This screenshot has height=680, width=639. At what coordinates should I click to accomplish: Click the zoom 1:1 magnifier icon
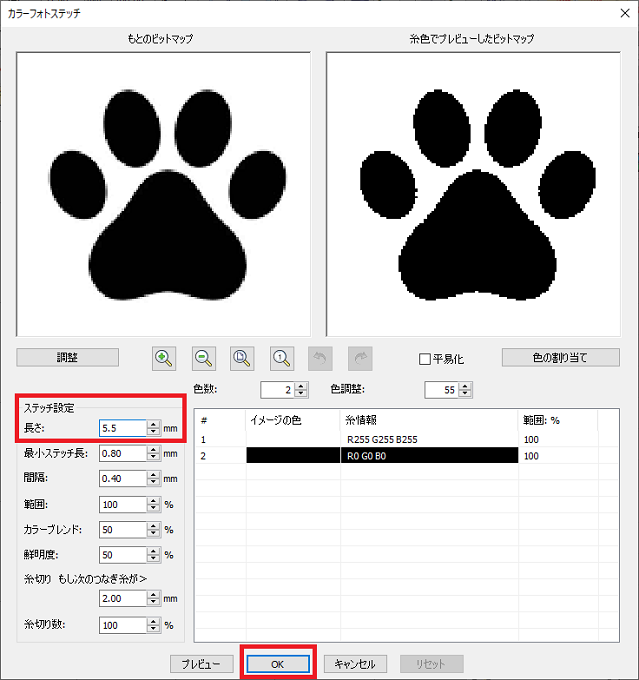point(282,358)
